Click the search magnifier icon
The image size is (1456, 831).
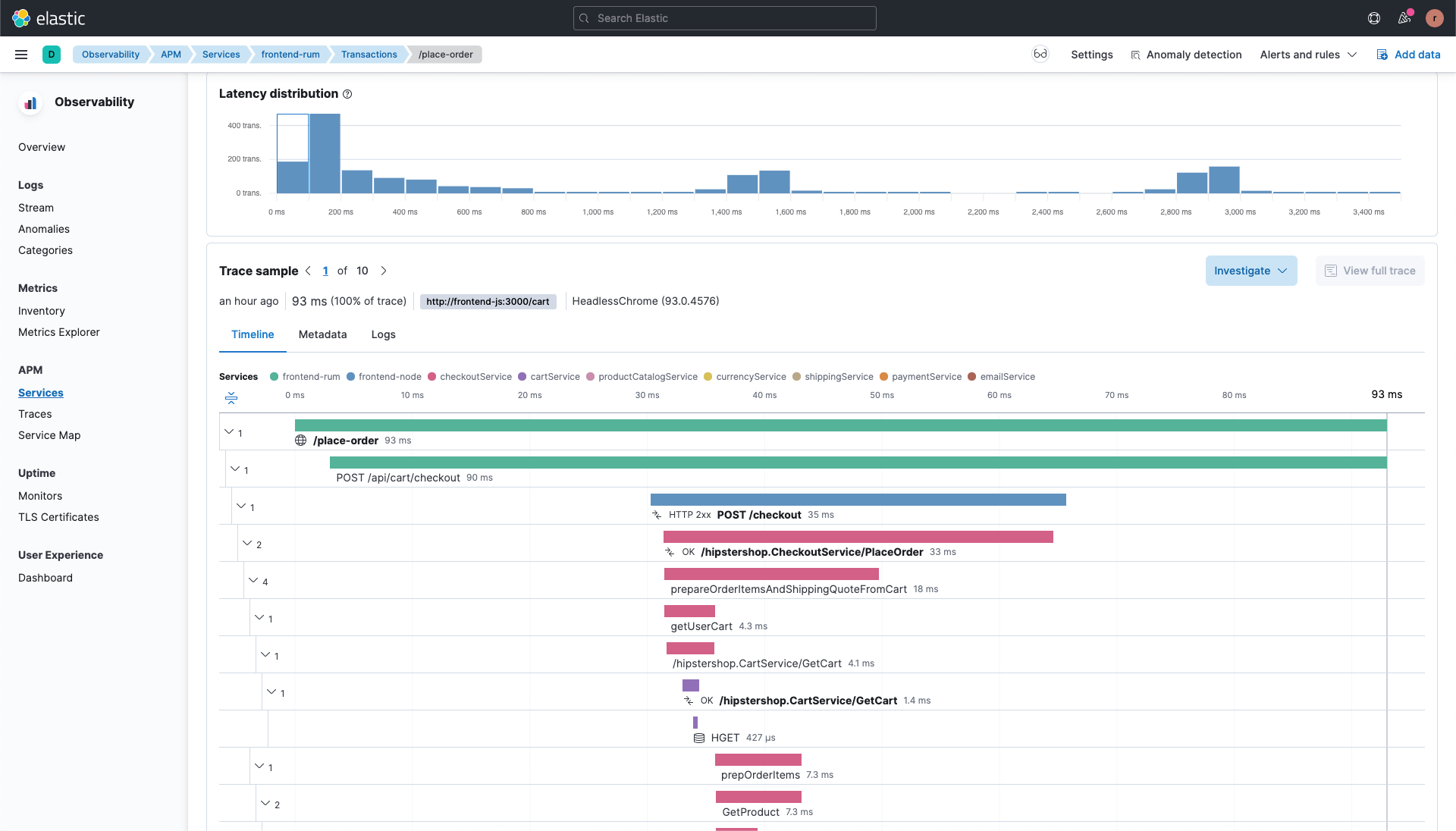click(x=585, y=18)
